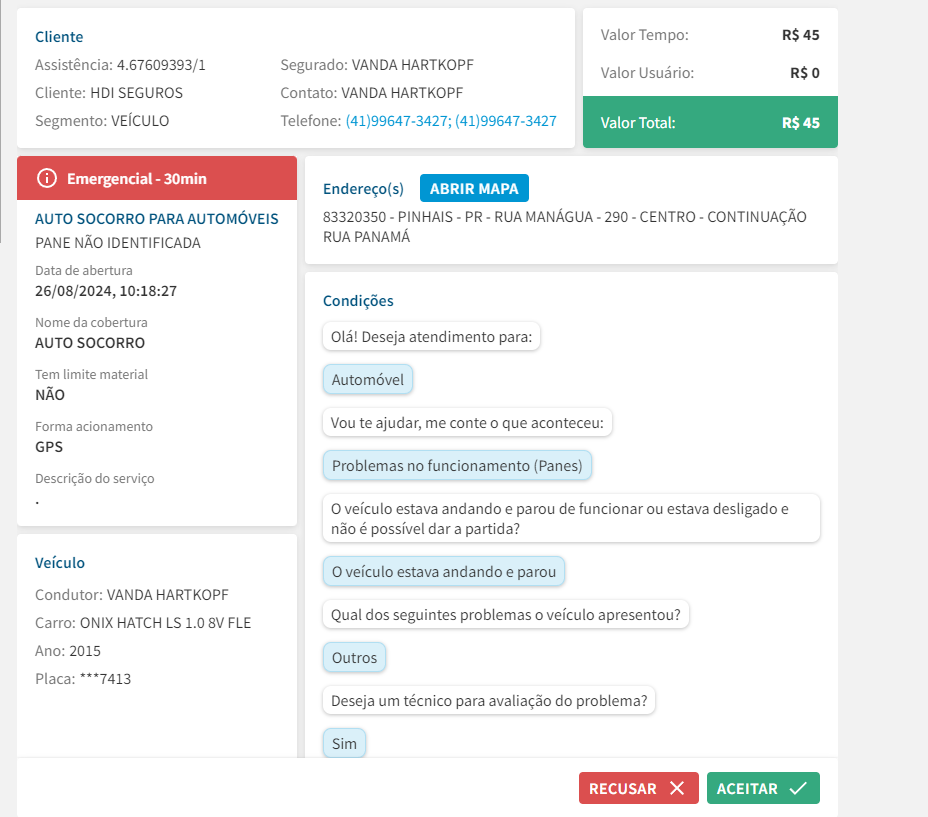This screenshot has height=817, width=928.
Task: Click the Placa ***7413 line
Action: [83, 679]
